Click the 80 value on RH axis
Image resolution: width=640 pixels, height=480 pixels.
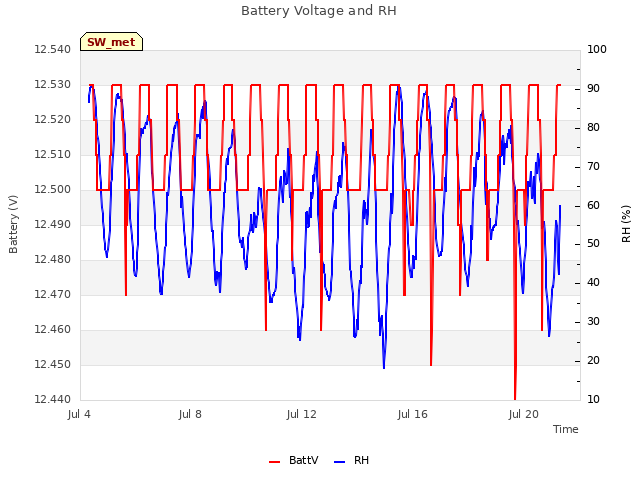593,128
